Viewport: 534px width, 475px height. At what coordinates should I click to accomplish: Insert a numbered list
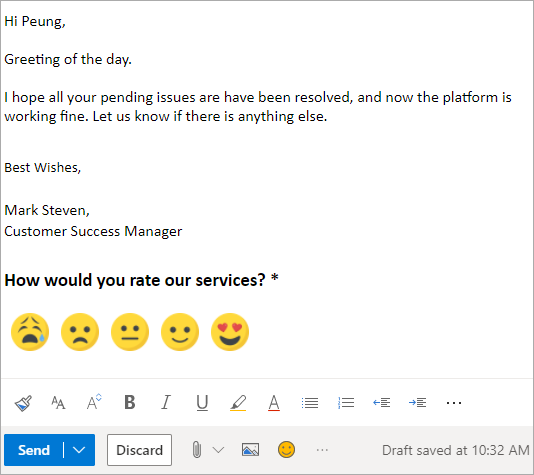(x=346, y=403)
